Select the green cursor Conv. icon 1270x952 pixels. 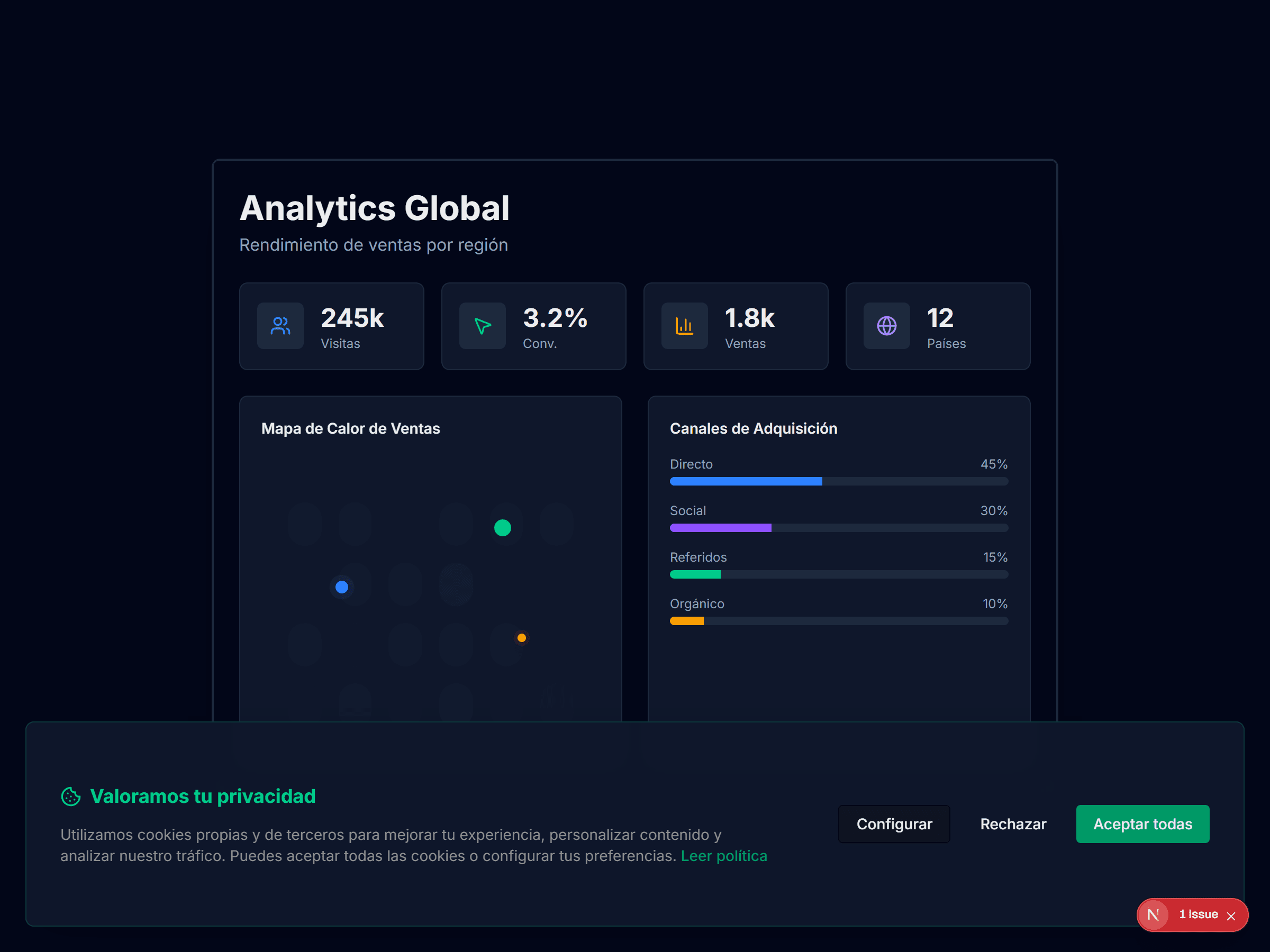click(482, 326)
